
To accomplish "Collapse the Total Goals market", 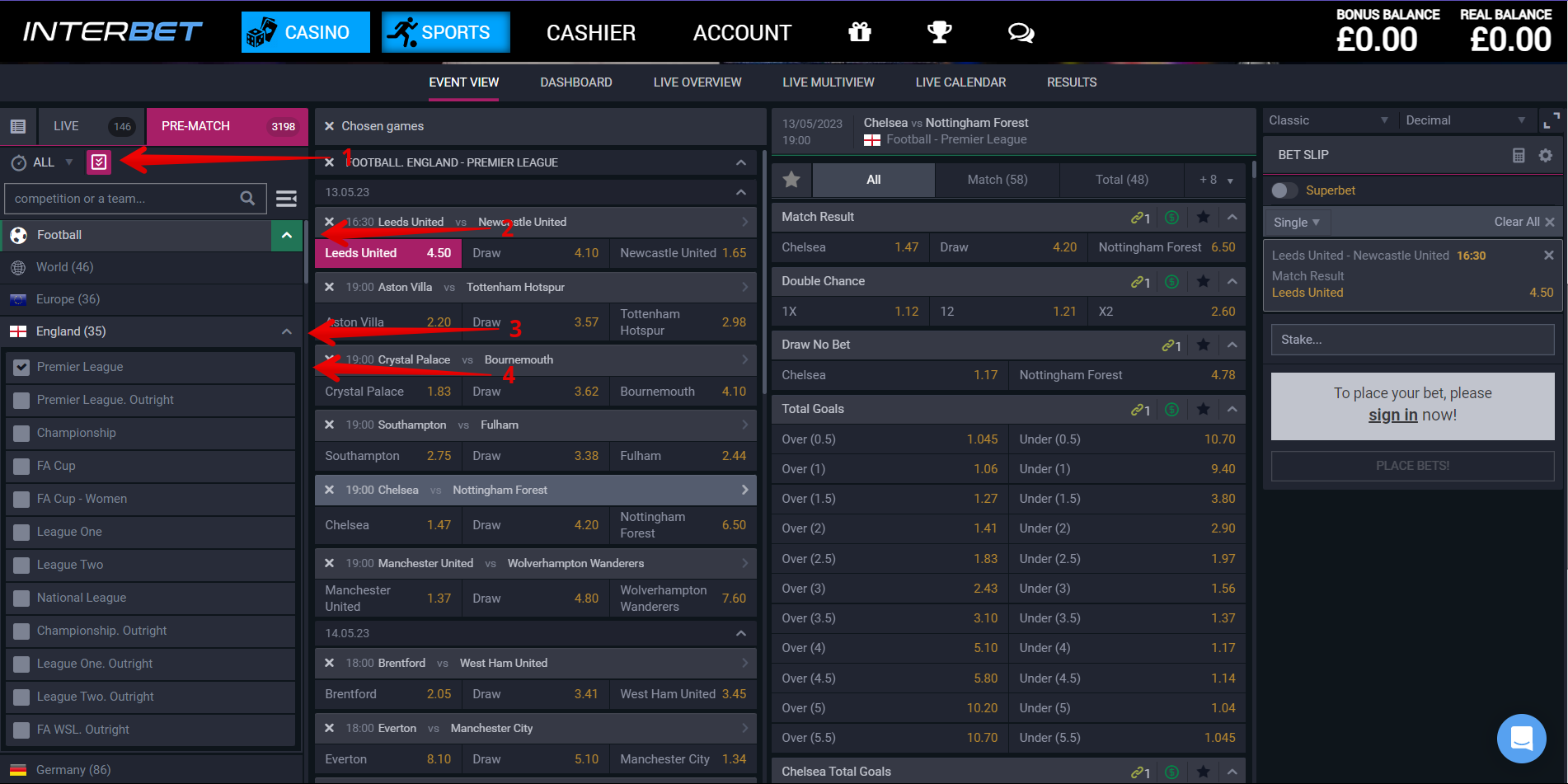I will point(1232,409).
